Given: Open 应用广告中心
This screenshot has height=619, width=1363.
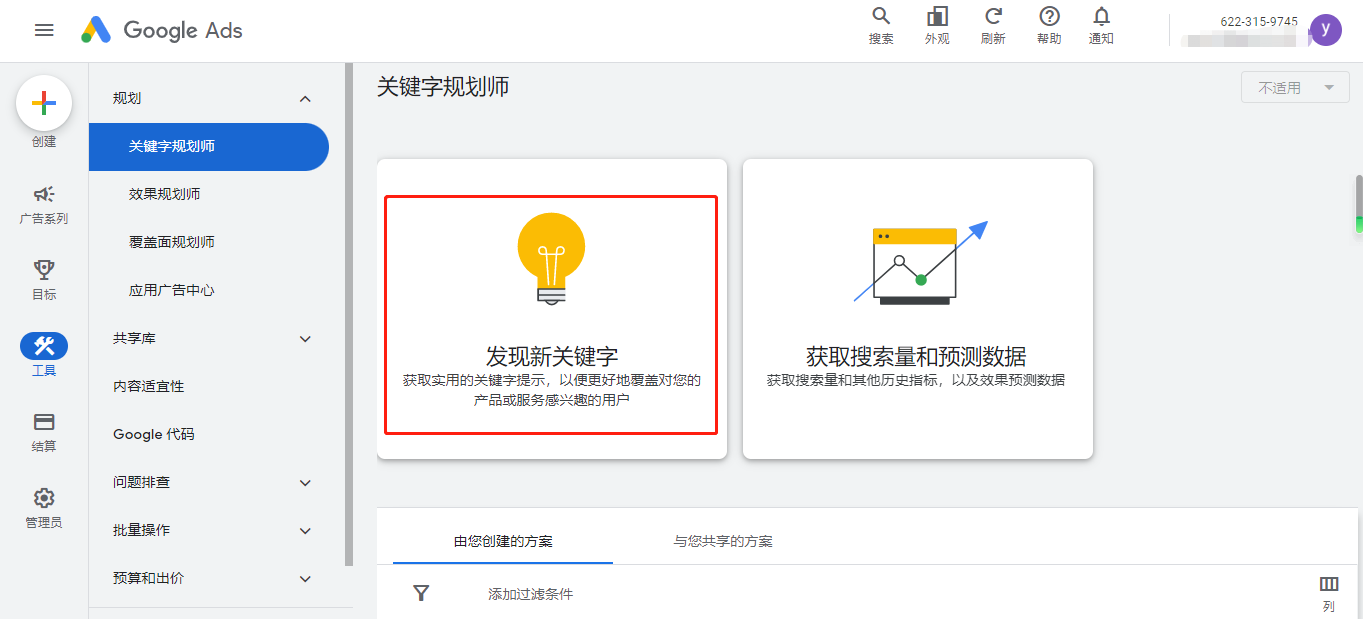Looking at the screenshot, I should [x=172, y=290].
